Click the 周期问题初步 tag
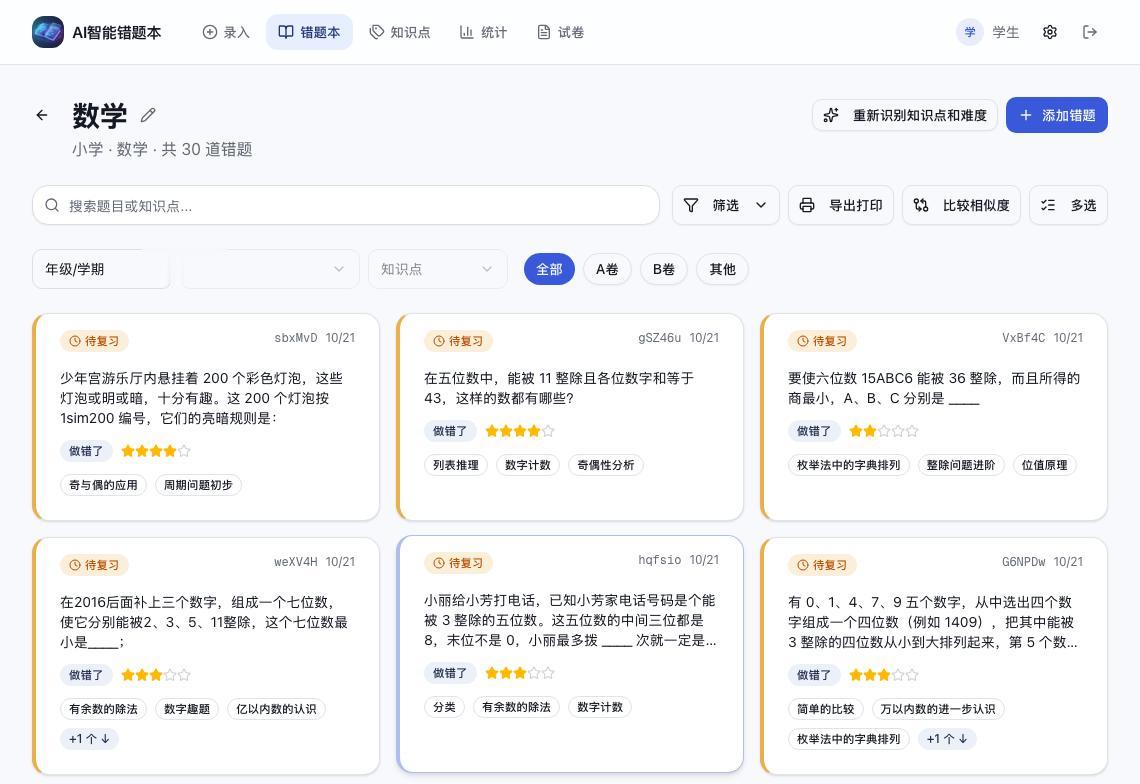Viewport: 1140px width, 784px height. (198, 484)
